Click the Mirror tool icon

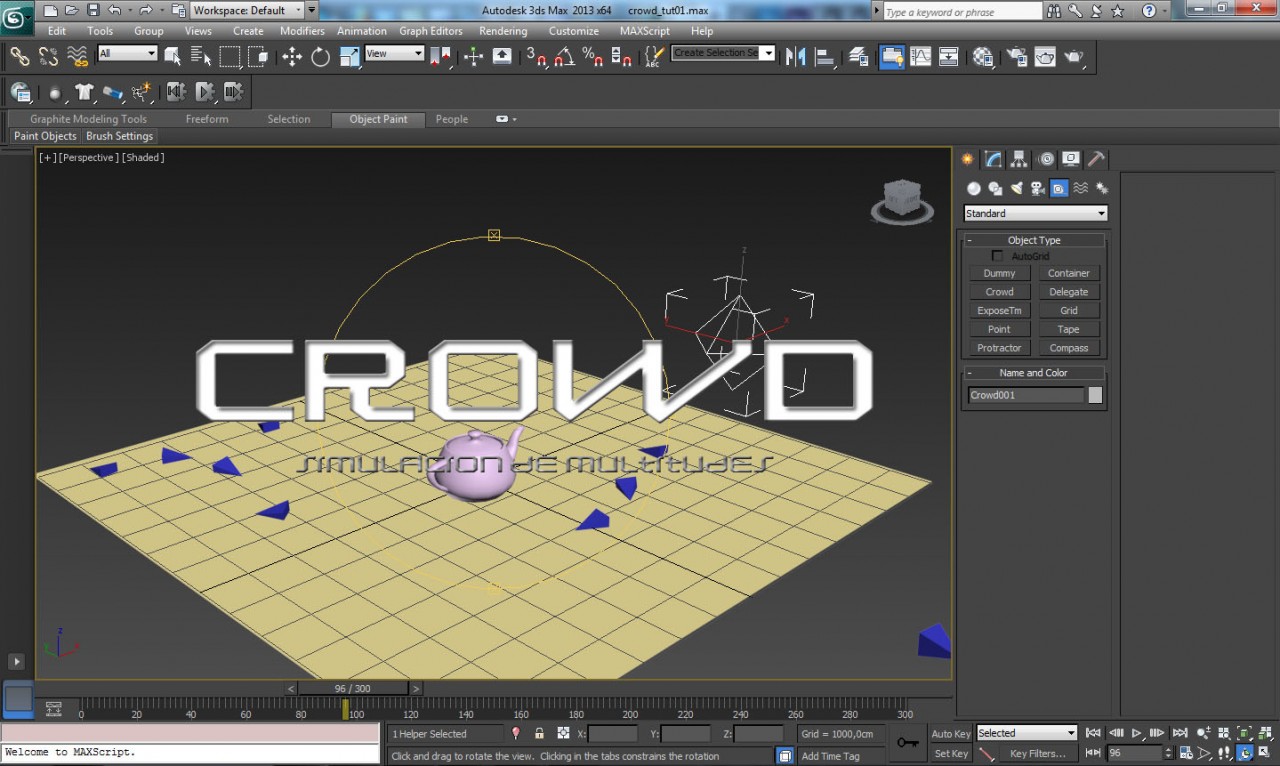pyautogui.click(x=796, y=57)
